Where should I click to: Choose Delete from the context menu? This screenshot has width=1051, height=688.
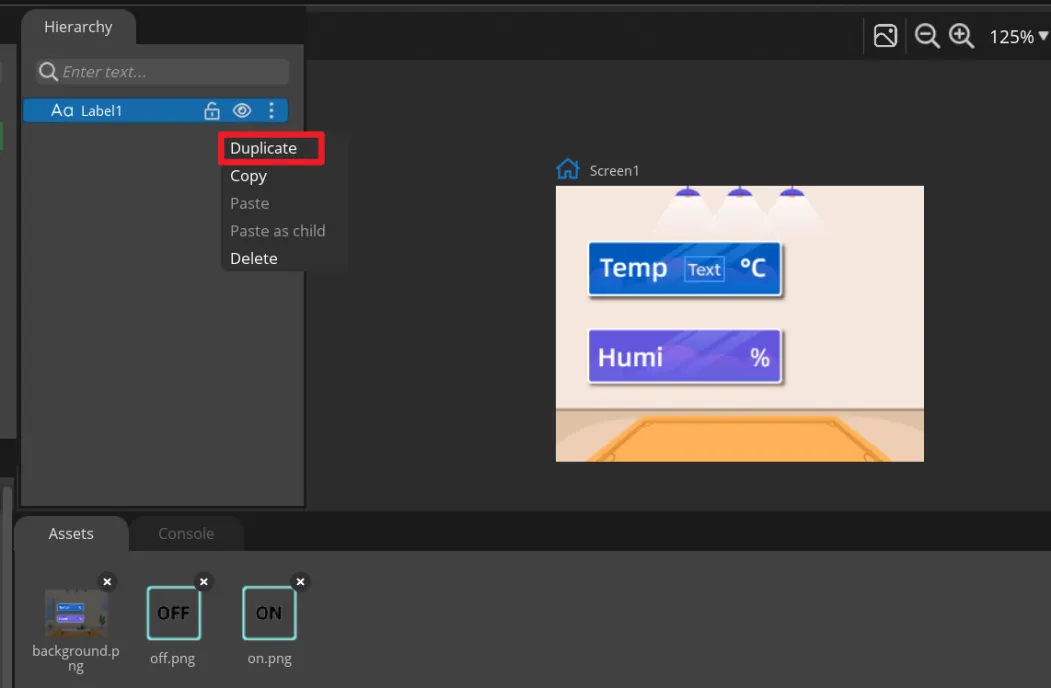[253, 258]
